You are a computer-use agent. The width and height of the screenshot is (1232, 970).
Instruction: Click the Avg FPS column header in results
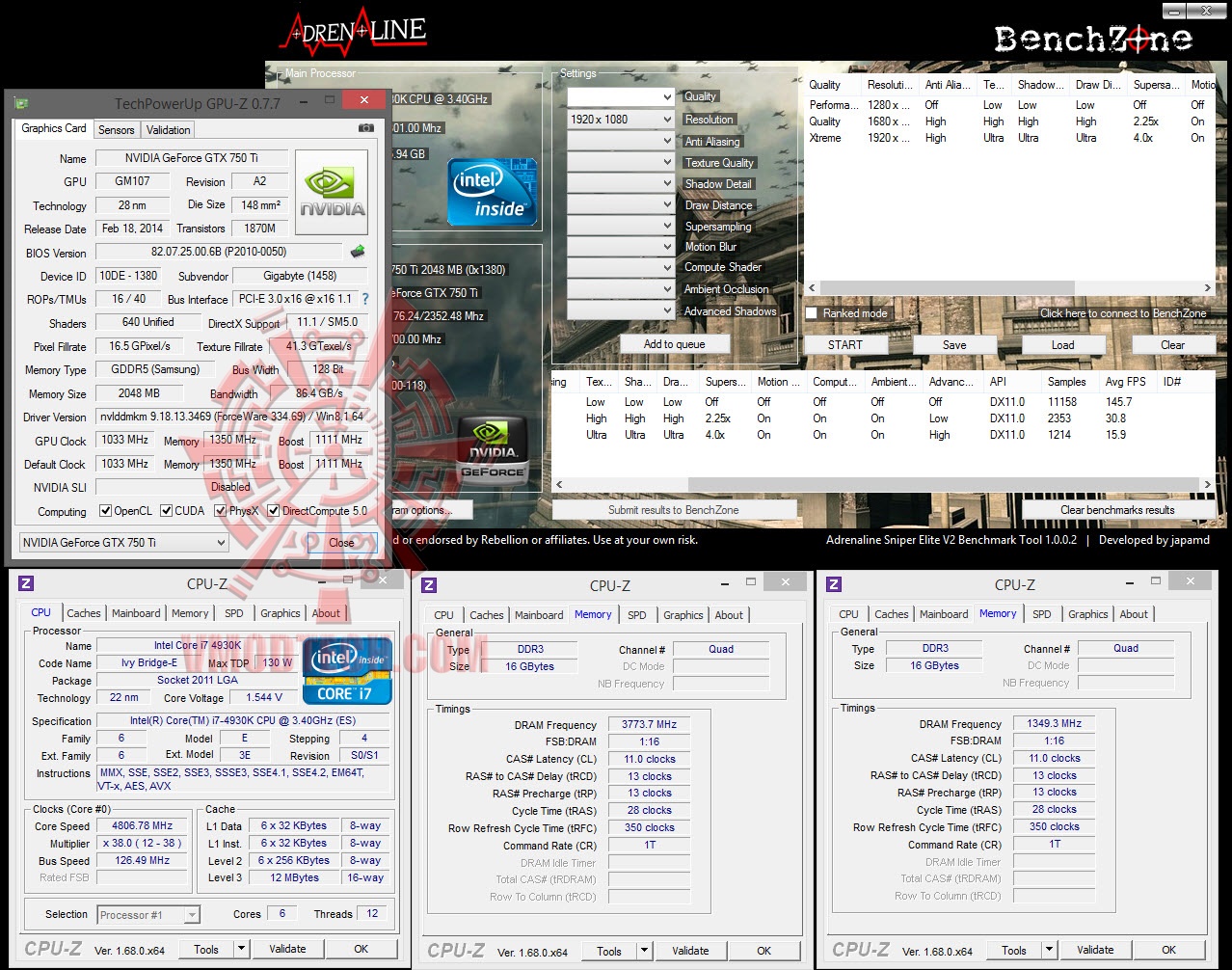coord(1125,382)
